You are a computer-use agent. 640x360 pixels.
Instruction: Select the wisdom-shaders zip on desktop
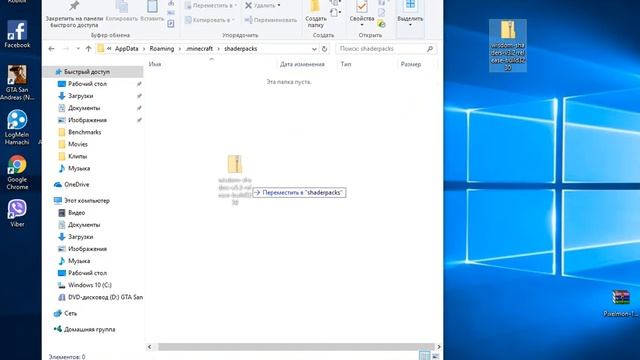[x=508, y=45]
